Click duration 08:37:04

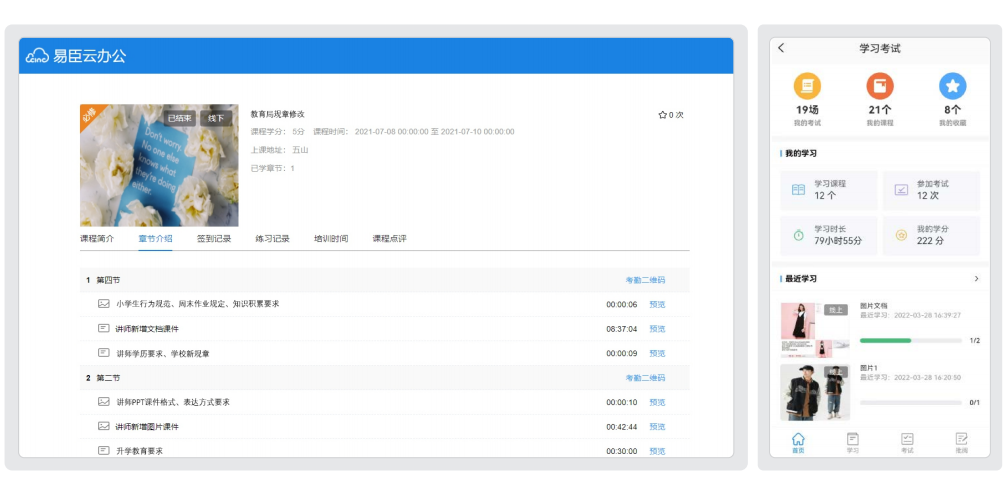[622, 329]
